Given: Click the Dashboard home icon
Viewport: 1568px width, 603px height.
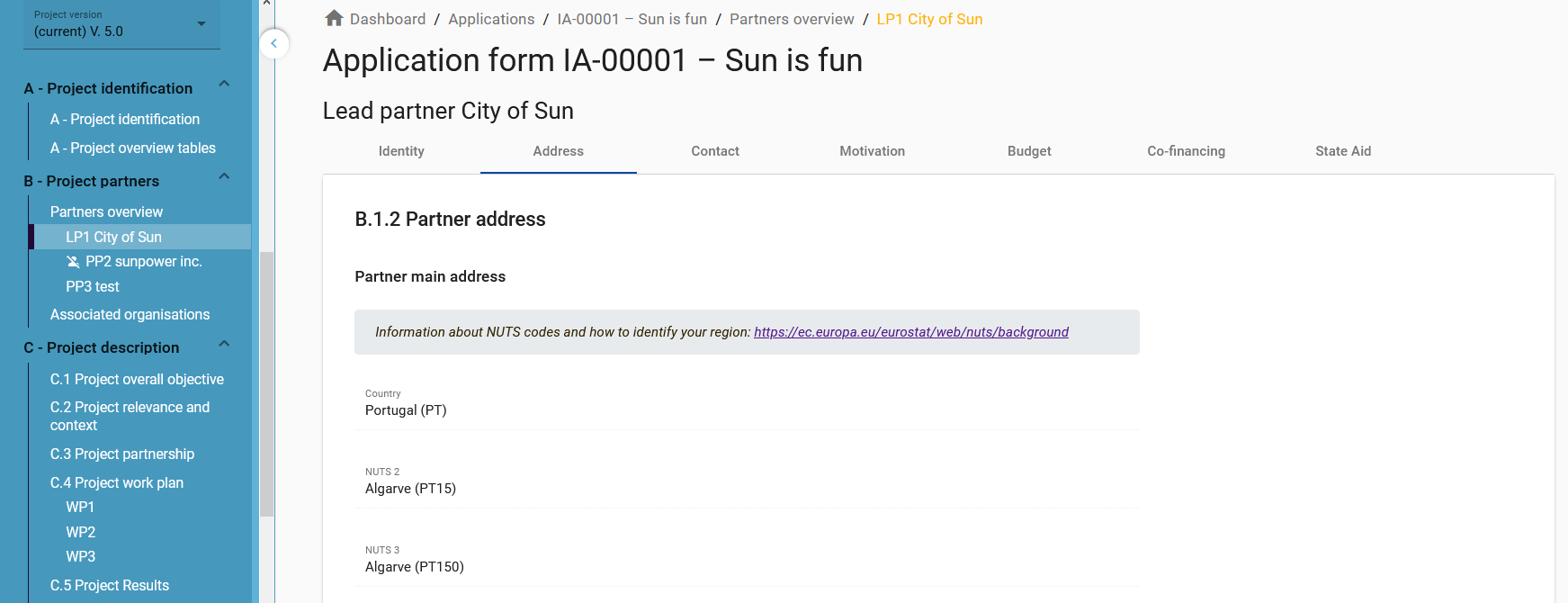Looking at the screenshot, I should tap(334, 18).
